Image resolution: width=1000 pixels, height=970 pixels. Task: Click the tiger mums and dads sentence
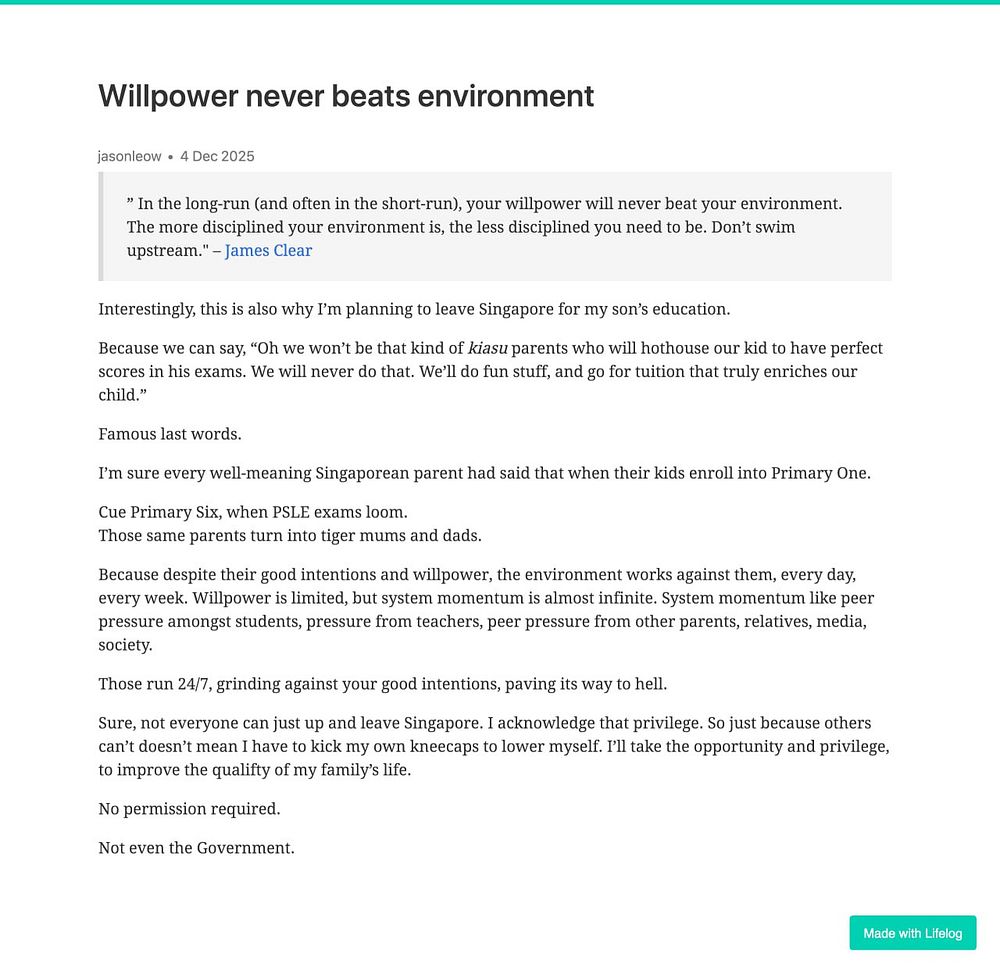pyautogui.click(x=290, y=536)
